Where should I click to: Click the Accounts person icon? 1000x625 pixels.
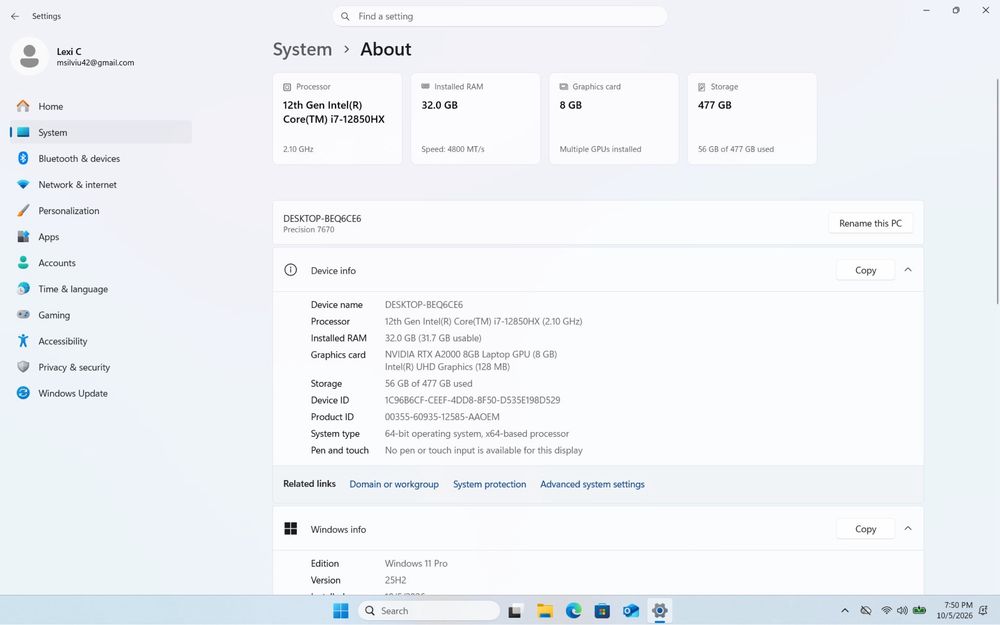click(x=23, y=263)
